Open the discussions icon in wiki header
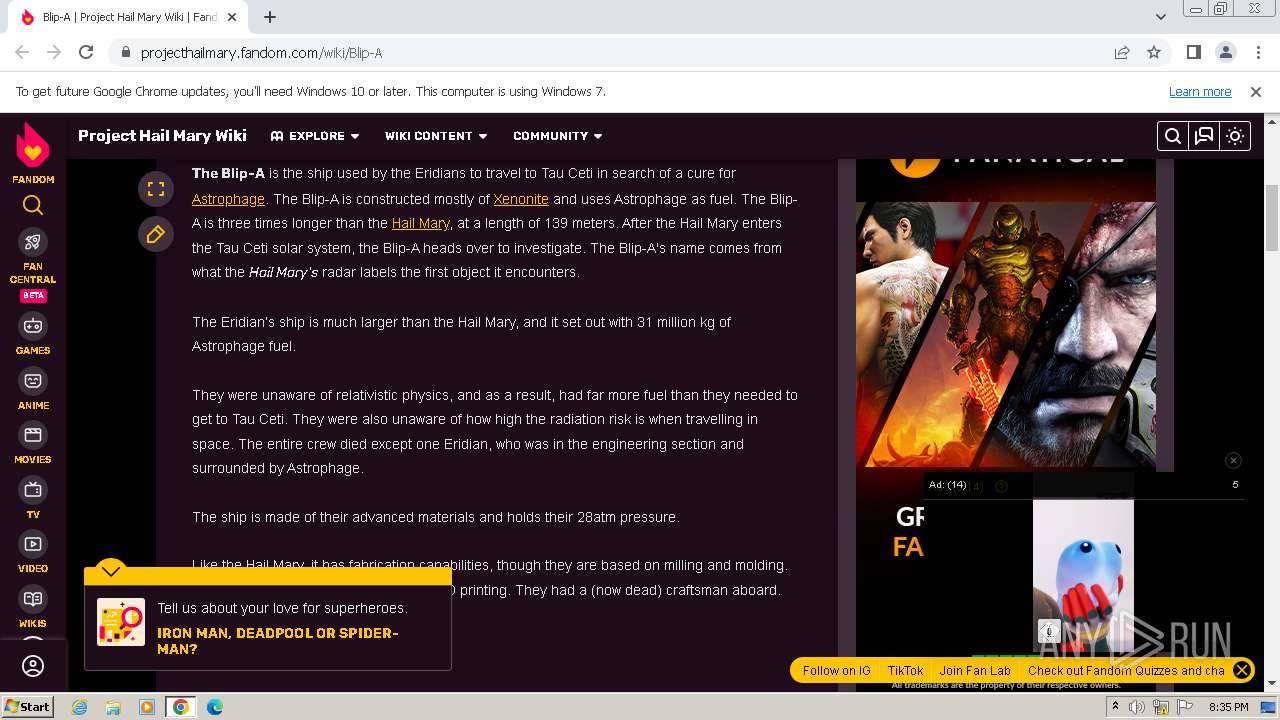 pos(1204,136)
